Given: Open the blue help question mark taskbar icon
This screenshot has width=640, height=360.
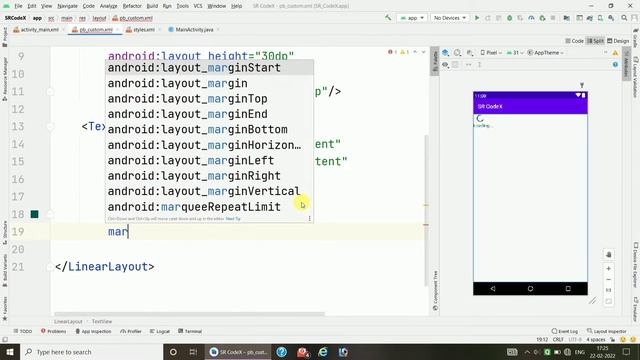Looking at the screenshot, I should click(x=282, y=352).
